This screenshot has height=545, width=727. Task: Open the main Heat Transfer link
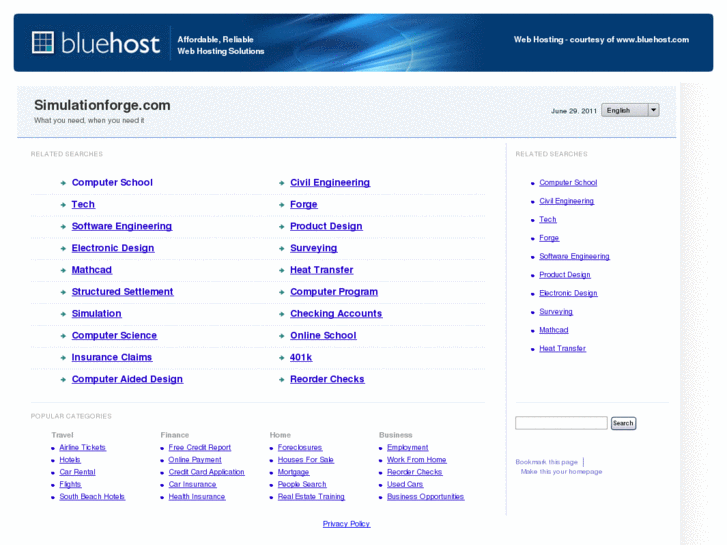322,270
